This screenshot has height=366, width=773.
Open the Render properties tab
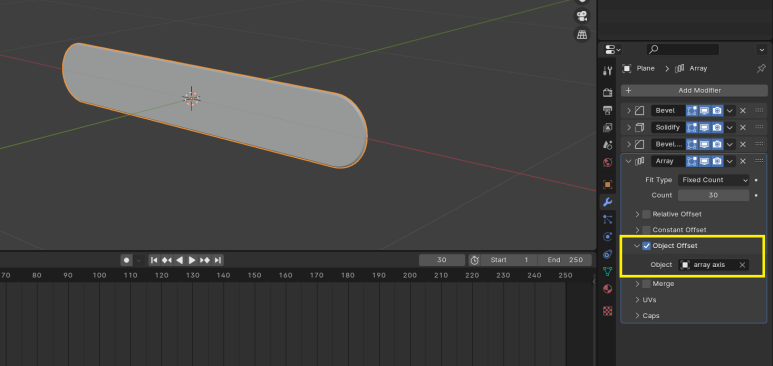click(607, 92)
